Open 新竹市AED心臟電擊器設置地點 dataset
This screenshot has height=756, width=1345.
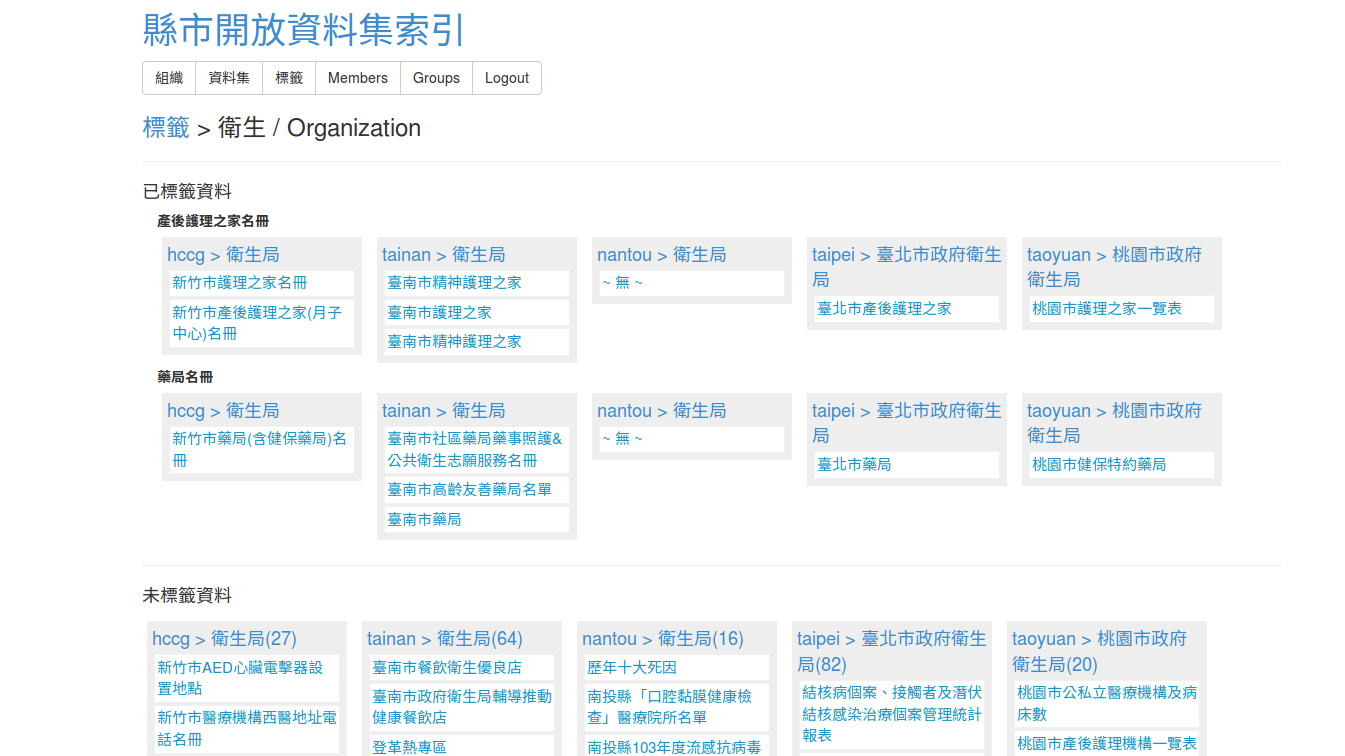click(x=240, y=678)
